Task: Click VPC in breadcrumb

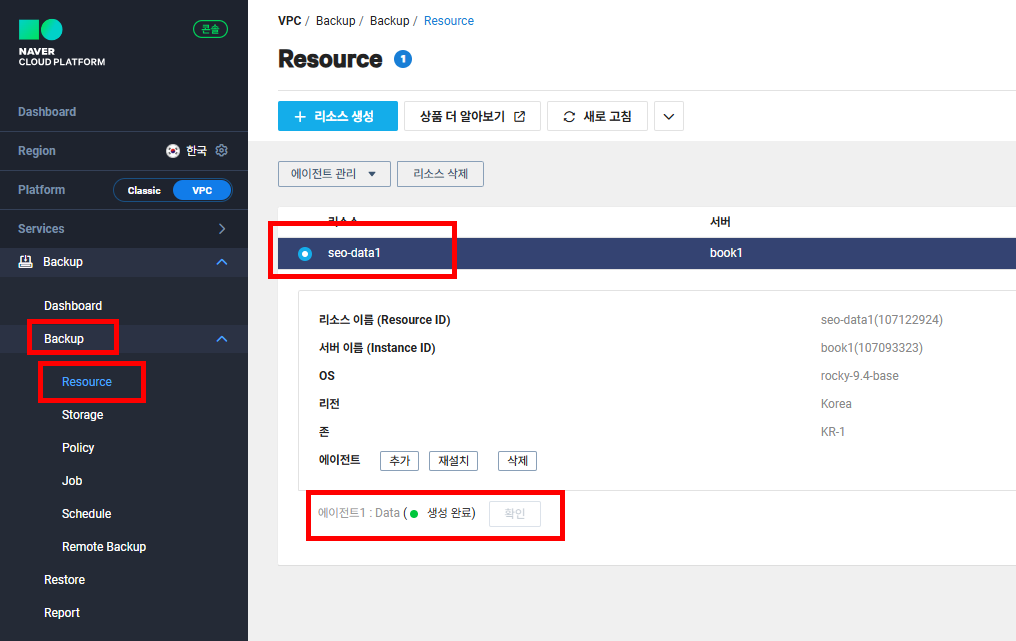Action: click(289, 21)
